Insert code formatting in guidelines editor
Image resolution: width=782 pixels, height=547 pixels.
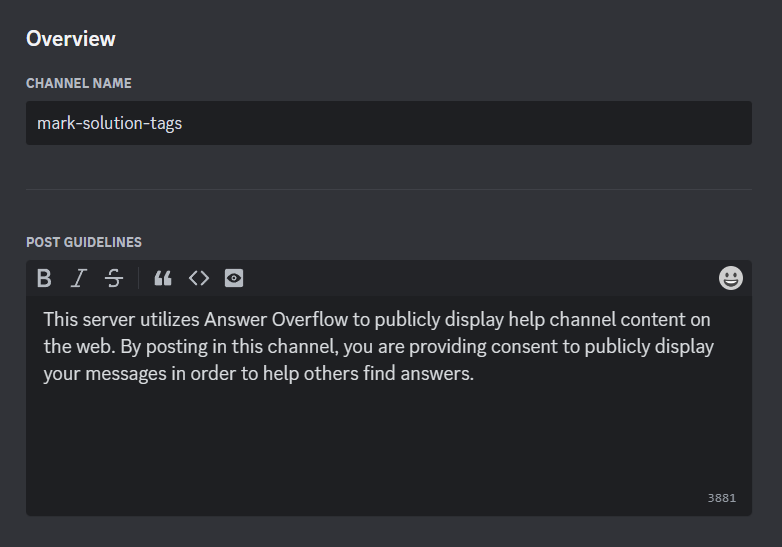pyautogui.click(x=199, y=278)
